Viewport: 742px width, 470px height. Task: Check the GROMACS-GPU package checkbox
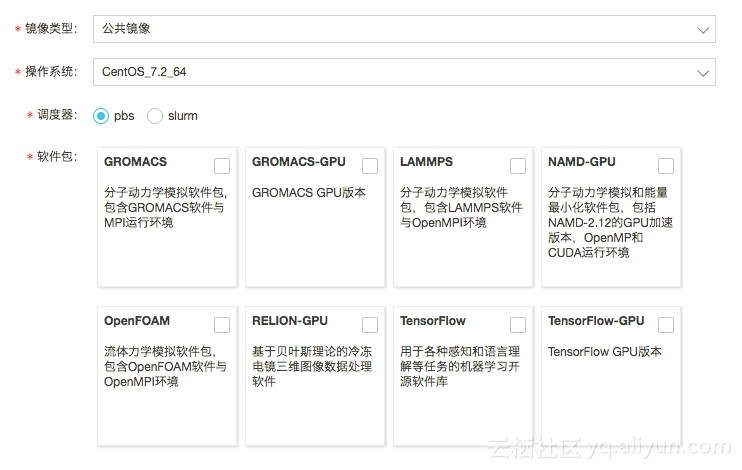coord(370,166)
